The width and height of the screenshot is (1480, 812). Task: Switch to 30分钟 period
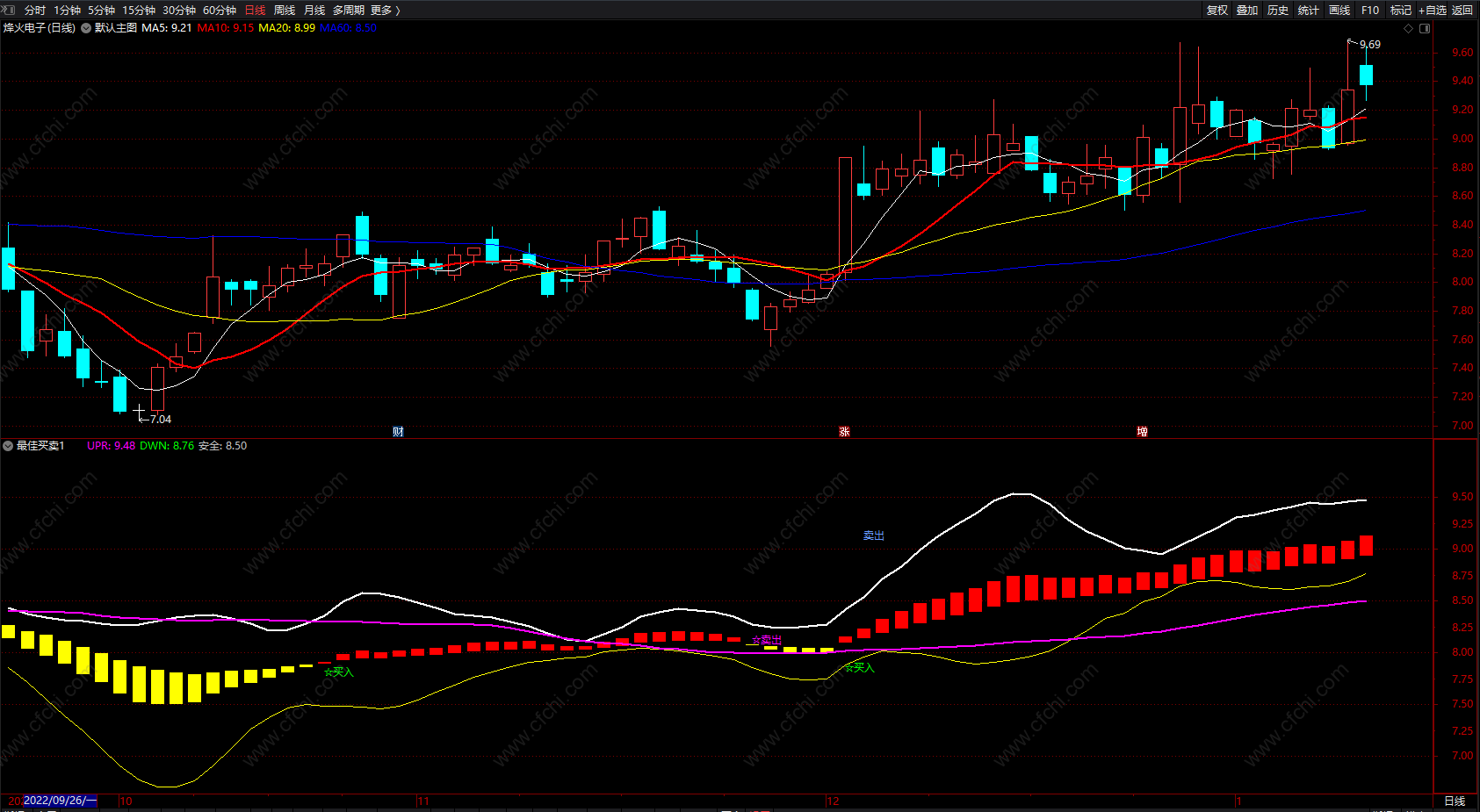pos(179,10)
